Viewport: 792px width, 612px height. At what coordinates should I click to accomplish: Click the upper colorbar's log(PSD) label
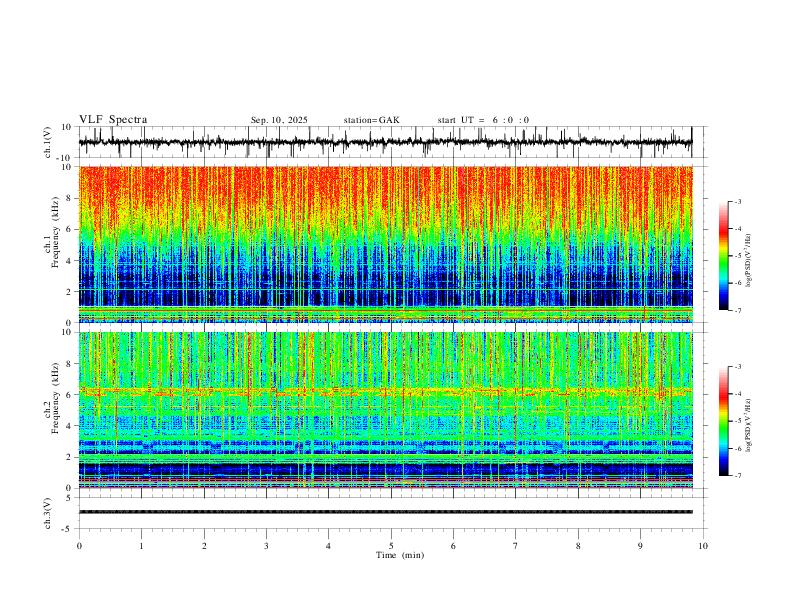tap(749, 261)
